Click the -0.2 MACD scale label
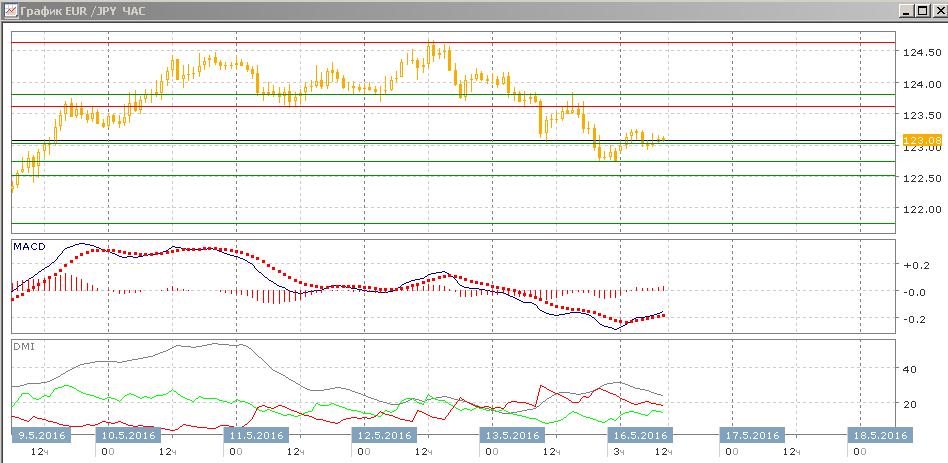 pyautogui.click(x=917, y=319)
